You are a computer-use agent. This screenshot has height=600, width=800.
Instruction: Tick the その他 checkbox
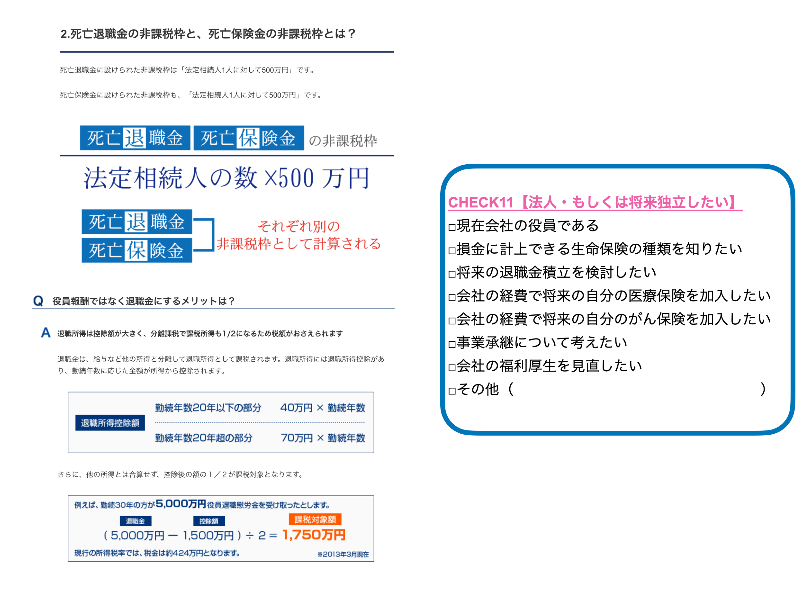click(x=453, y=389)
